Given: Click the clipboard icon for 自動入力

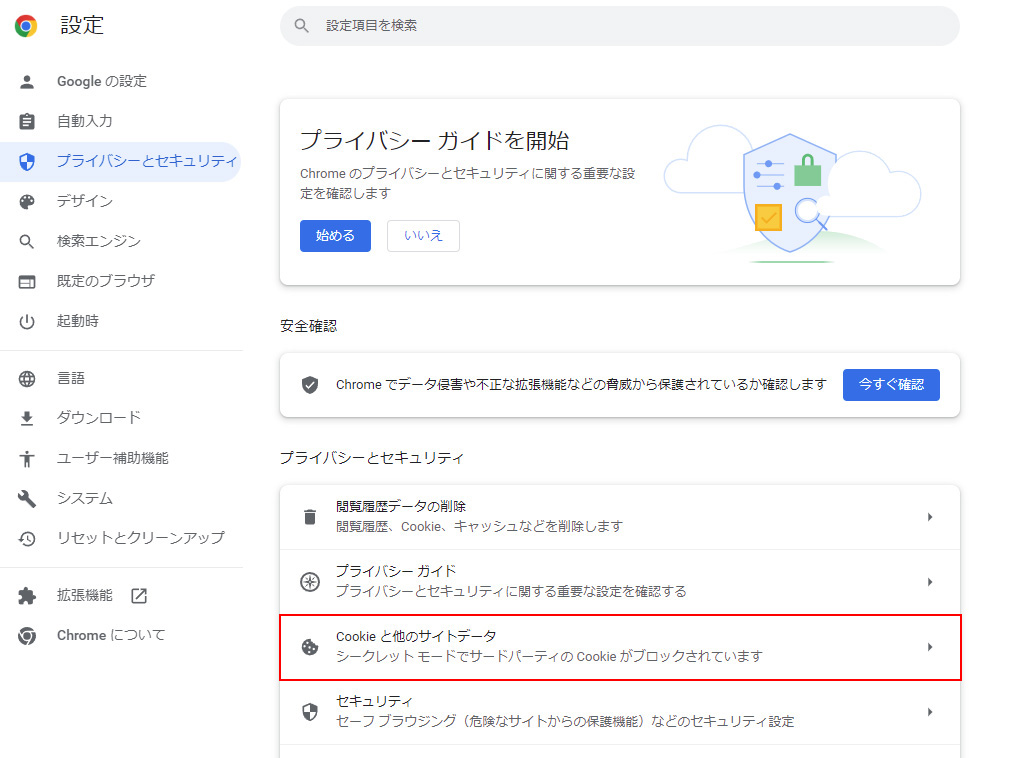Looking at the screenshot, I should 27,121.
